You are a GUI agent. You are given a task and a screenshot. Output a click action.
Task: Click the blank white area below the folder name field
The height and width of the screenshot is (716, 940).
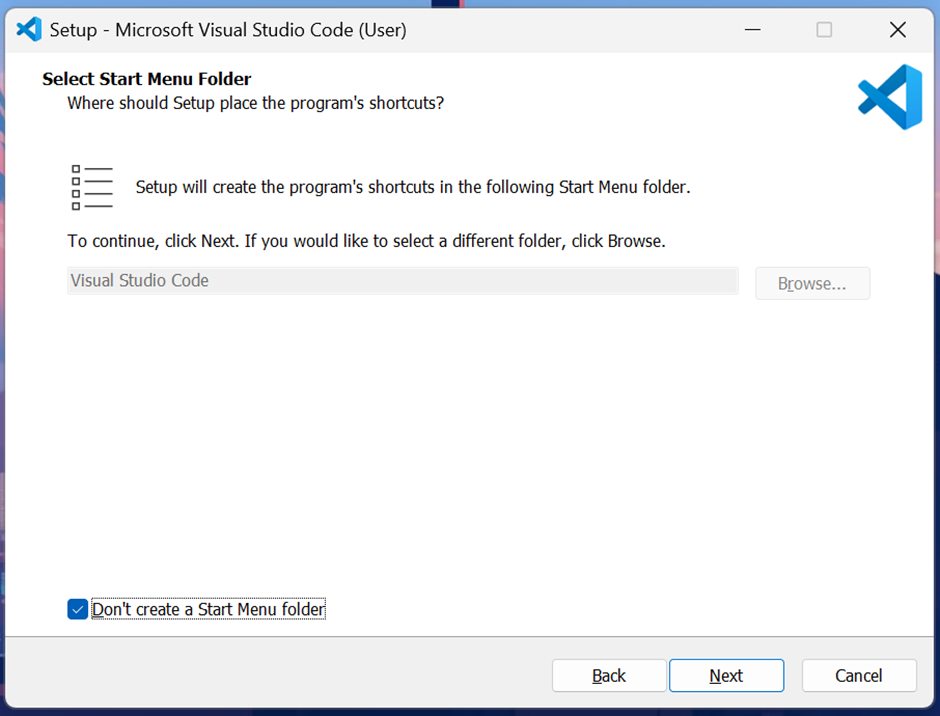(468, 444)
